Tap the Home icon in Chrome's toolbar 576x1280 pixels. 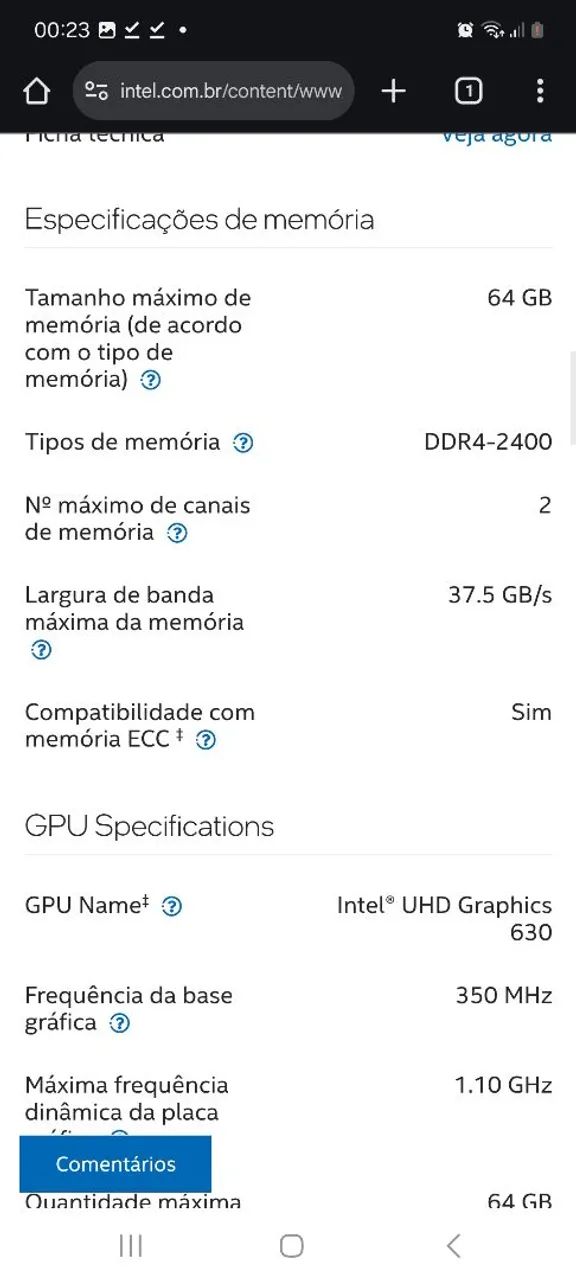coord(37,90)
